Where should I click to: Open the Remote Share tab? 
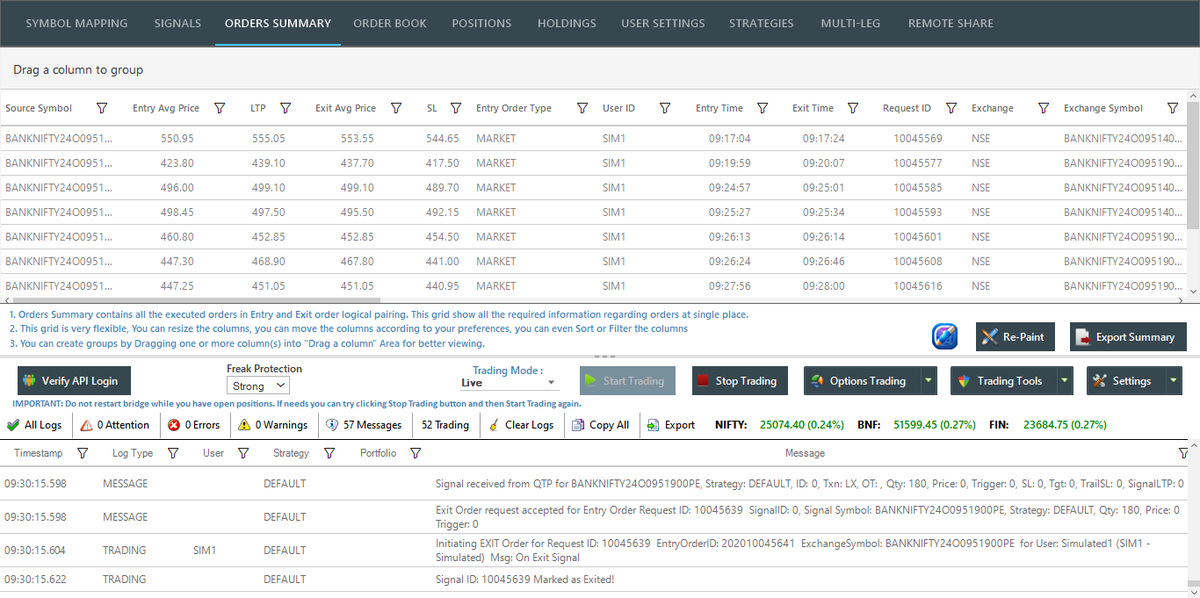(950, 23)
